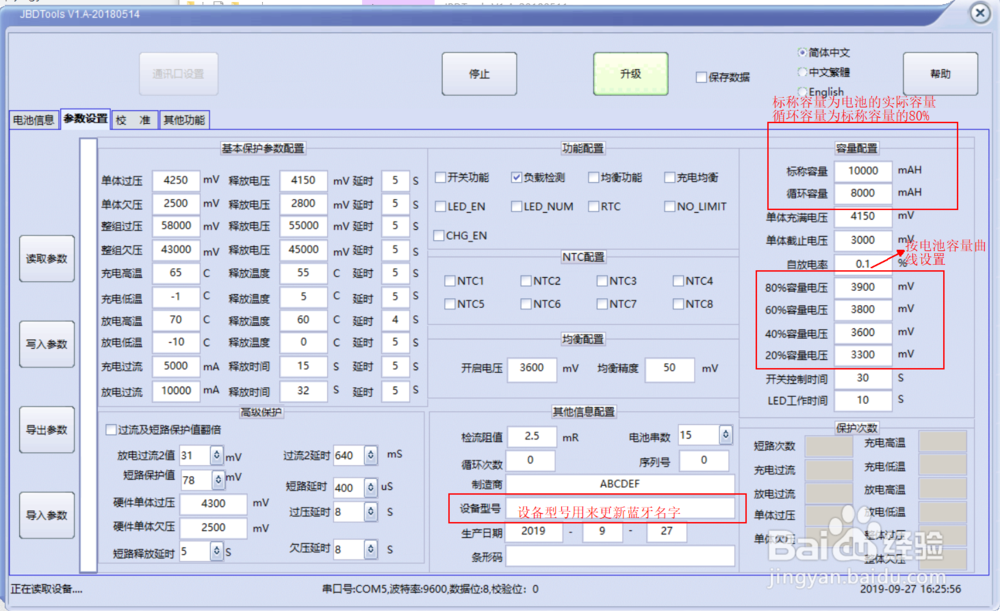Toggle the 开关功能 checkbox
The height and width of the screenshot is (611, 1000).
[x=440, y=177]
